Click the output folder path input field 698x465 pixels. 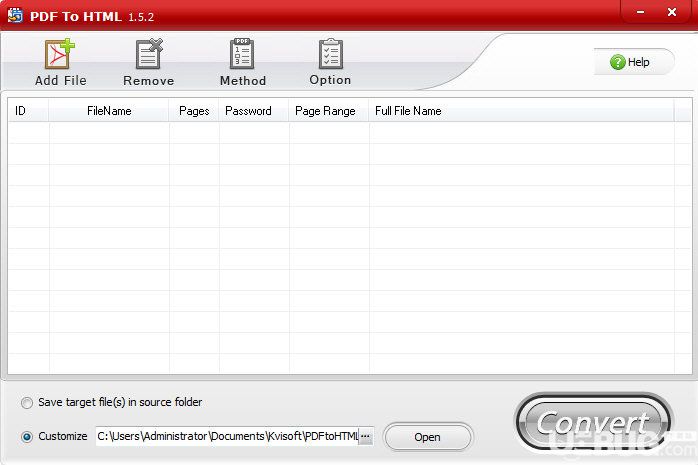227,436
